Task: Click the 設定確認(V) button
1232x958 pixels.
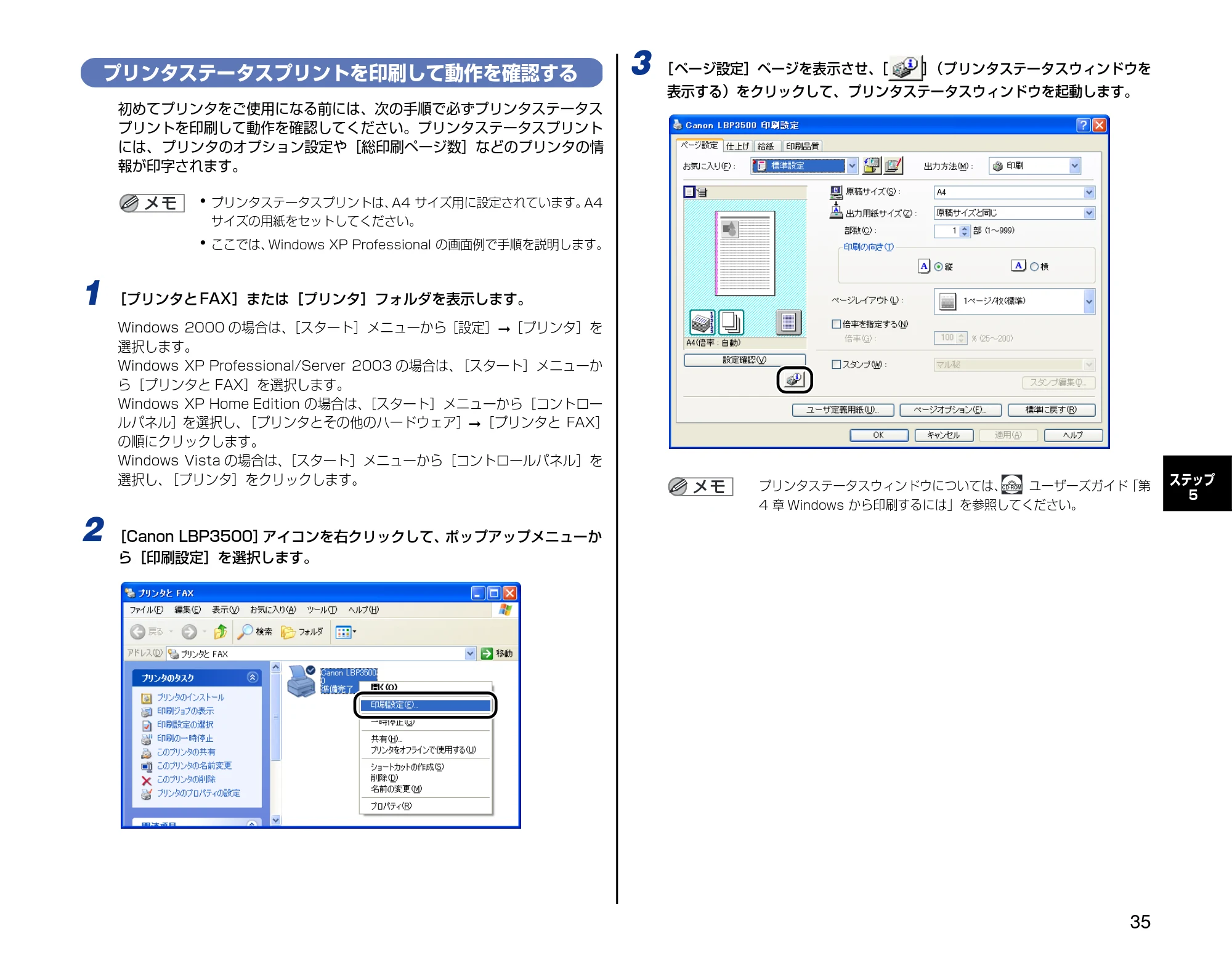Action: [x=745, y=360]
